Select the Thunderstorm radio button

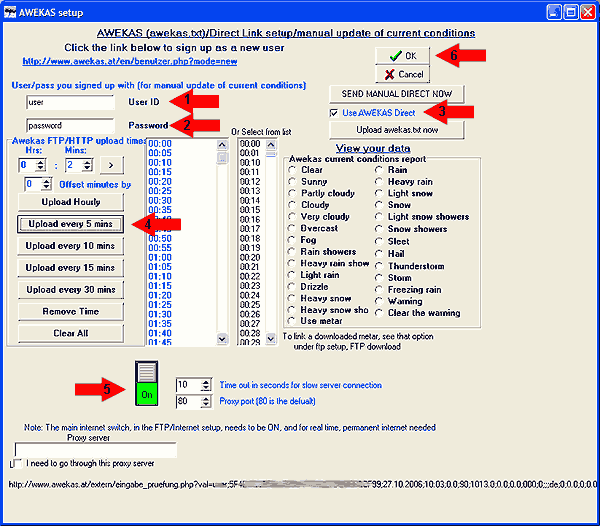[379, 266]
